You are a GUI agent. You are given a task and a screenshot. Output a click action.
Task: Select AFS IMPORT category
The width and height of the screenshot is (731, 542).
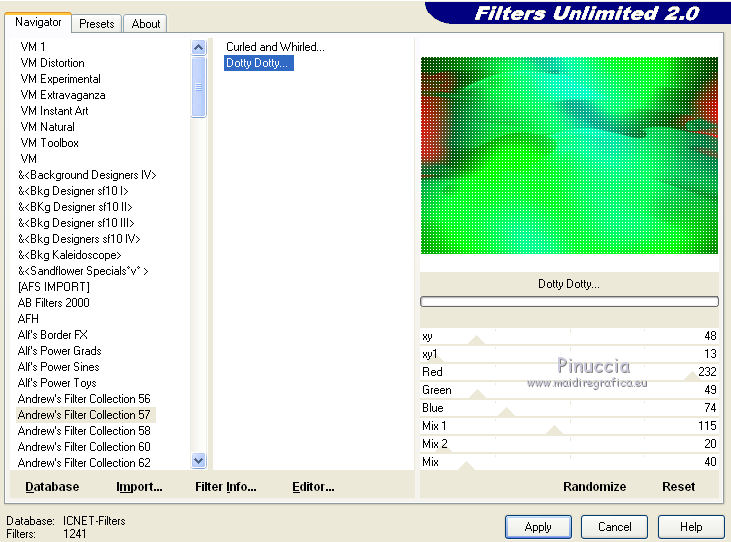pyautogui.click(x=54, y=287)
